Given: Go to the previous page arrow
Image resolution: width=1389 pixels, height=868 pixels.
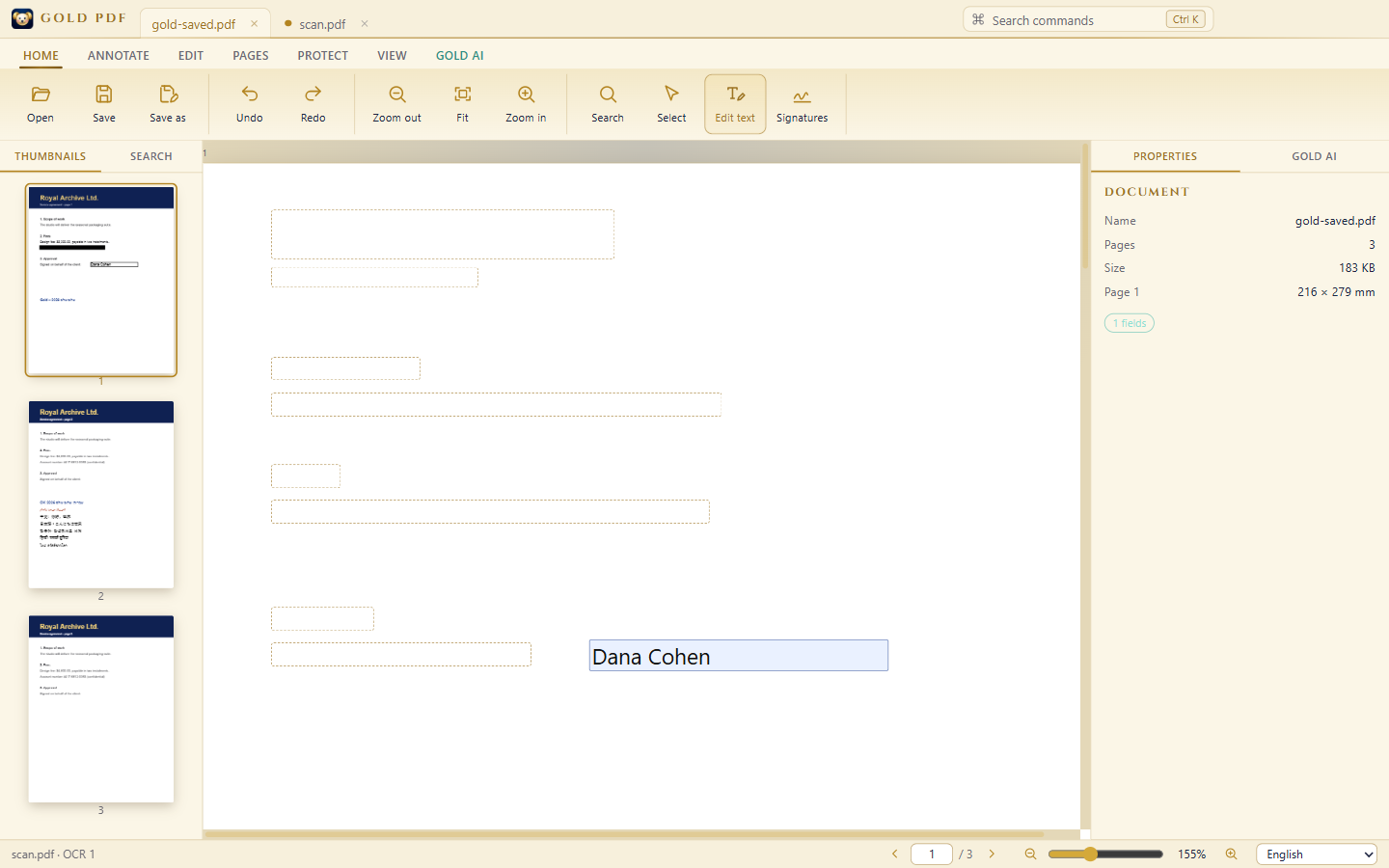Looking at the screenshot, I should [x=895, y=854].
